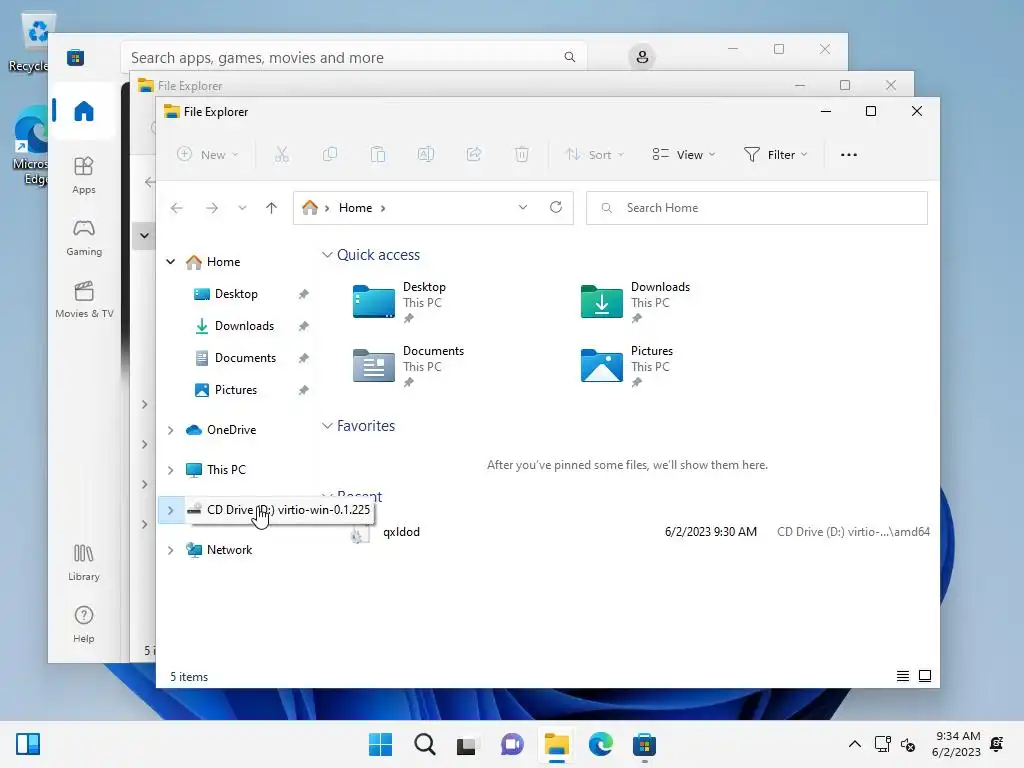Screen dimensions: 1024x768
Task: Click the Microsoft Store search box
Action: point(353,57)
